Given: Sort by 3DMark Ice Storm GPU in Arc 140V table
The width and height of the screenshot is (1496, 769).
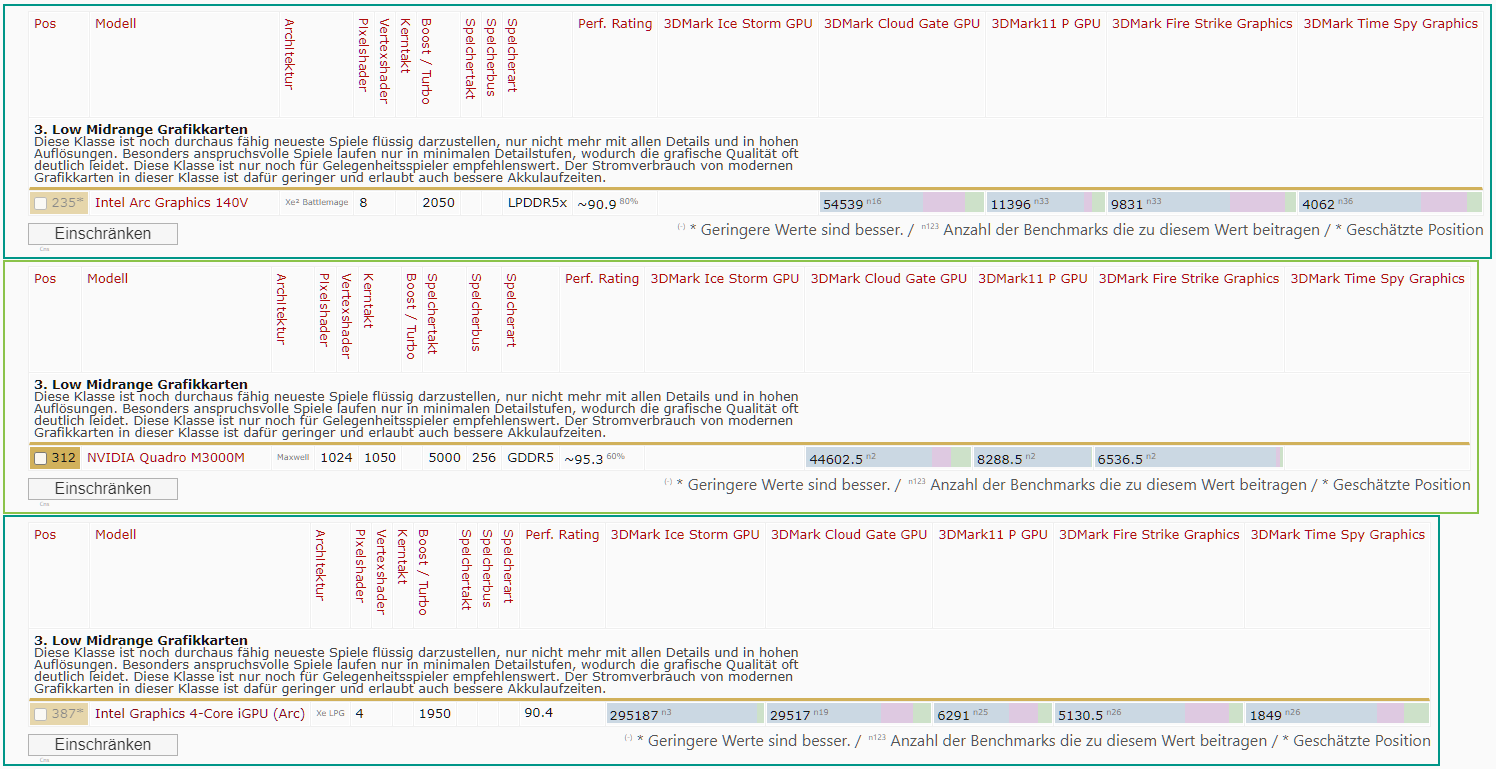Looking at the screenshot, I should (738, 23).
